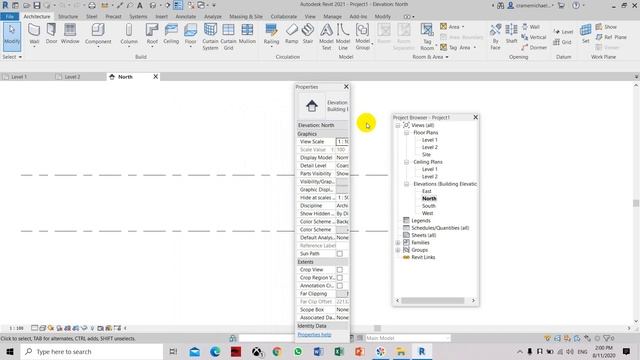The height and width of the screenshot is (360, 640).
Task: Click the Project Browser horizontal scrollbar
Action: [x=433, y=301]
